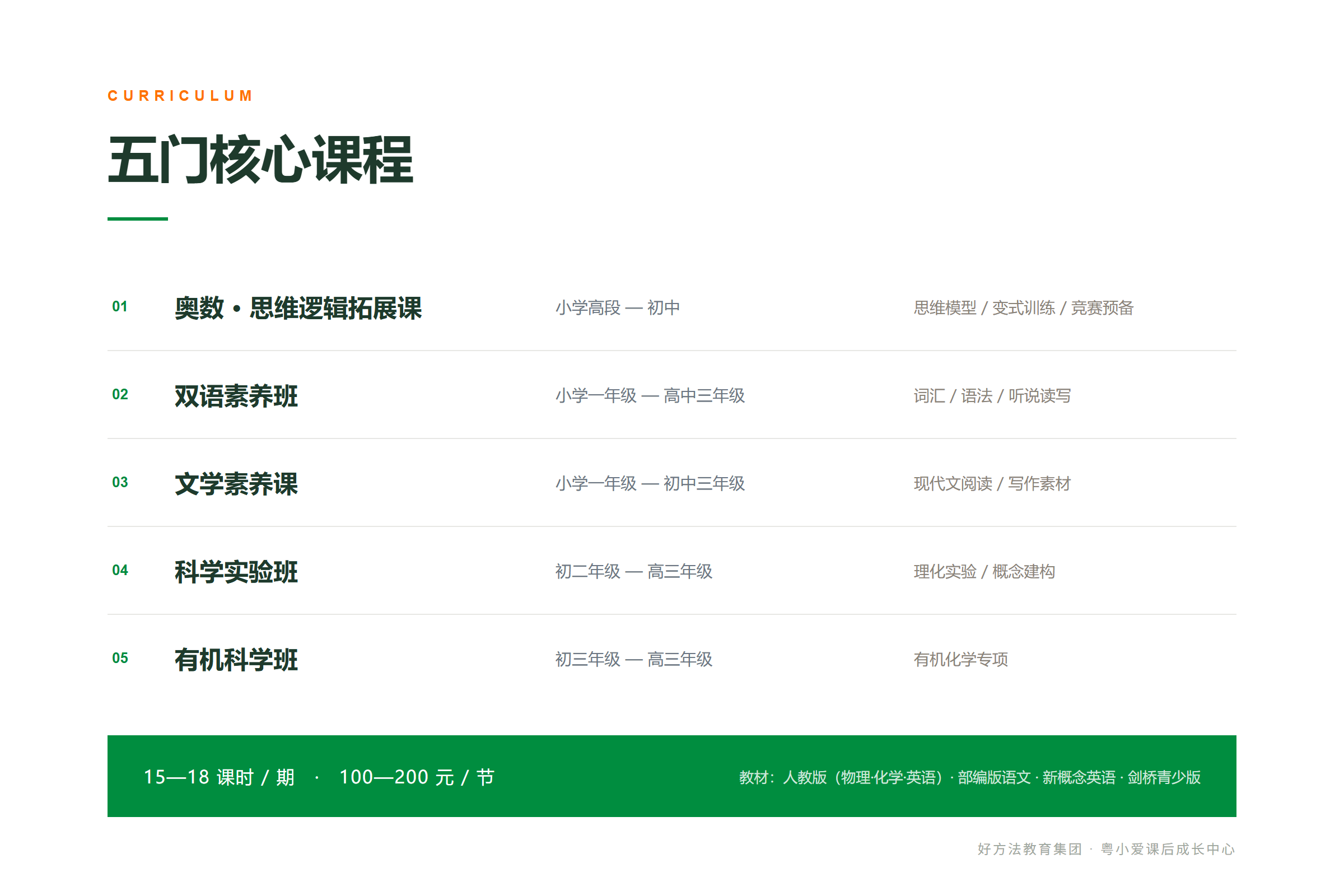Viewport: 1344px width, 896px height.
Task: Click the orange CURRICULUM label
Action: tap(180, 95)
